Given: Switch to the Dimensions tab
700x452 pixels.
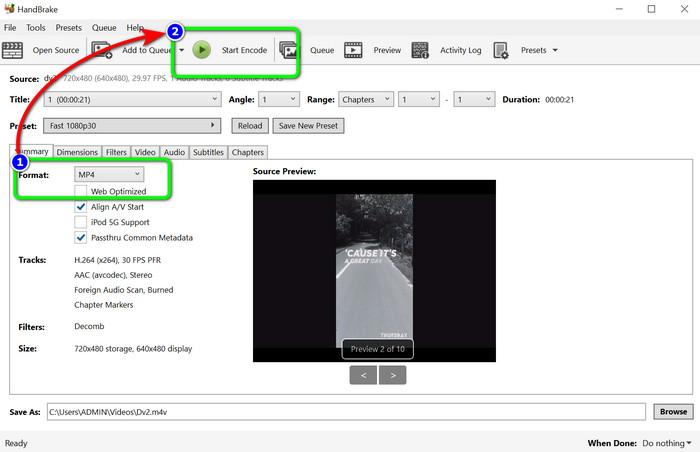Looking at the screenshot, I should [77, 152].
